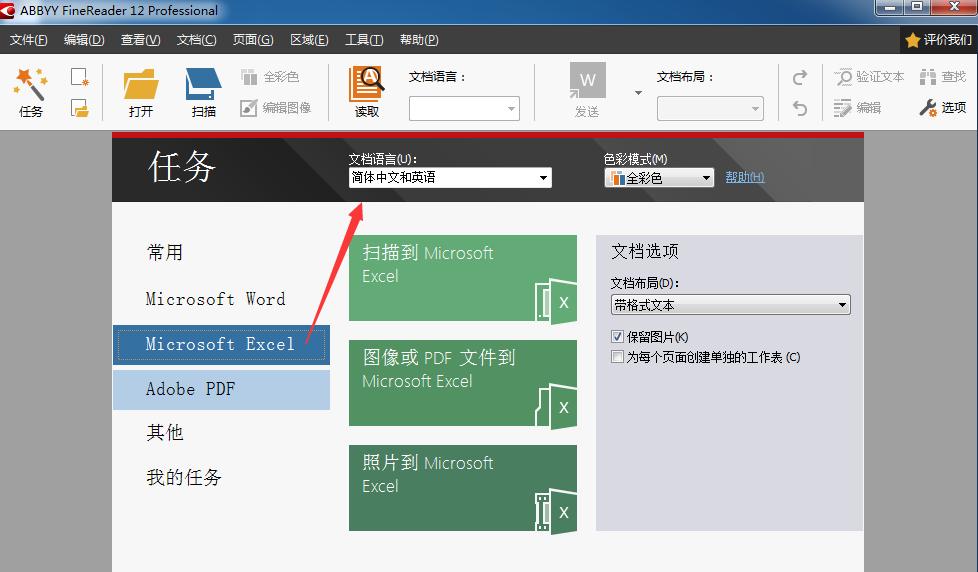The height and width of the screenshot is (572, 978).
Task: Open find via binoculars icon
Action: pos(927,77)
